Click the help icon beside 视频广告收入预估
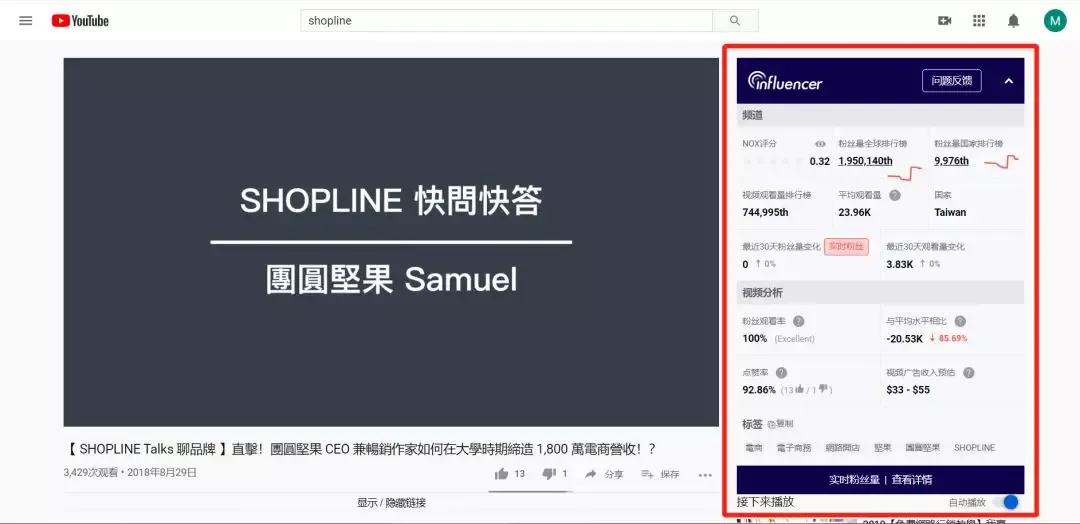 [x=968, y=373]
